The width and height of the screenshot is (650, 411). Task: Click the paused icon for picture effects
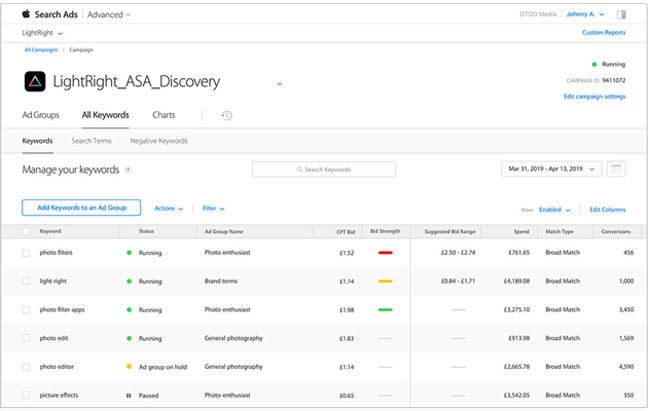[x=129, y=396]
